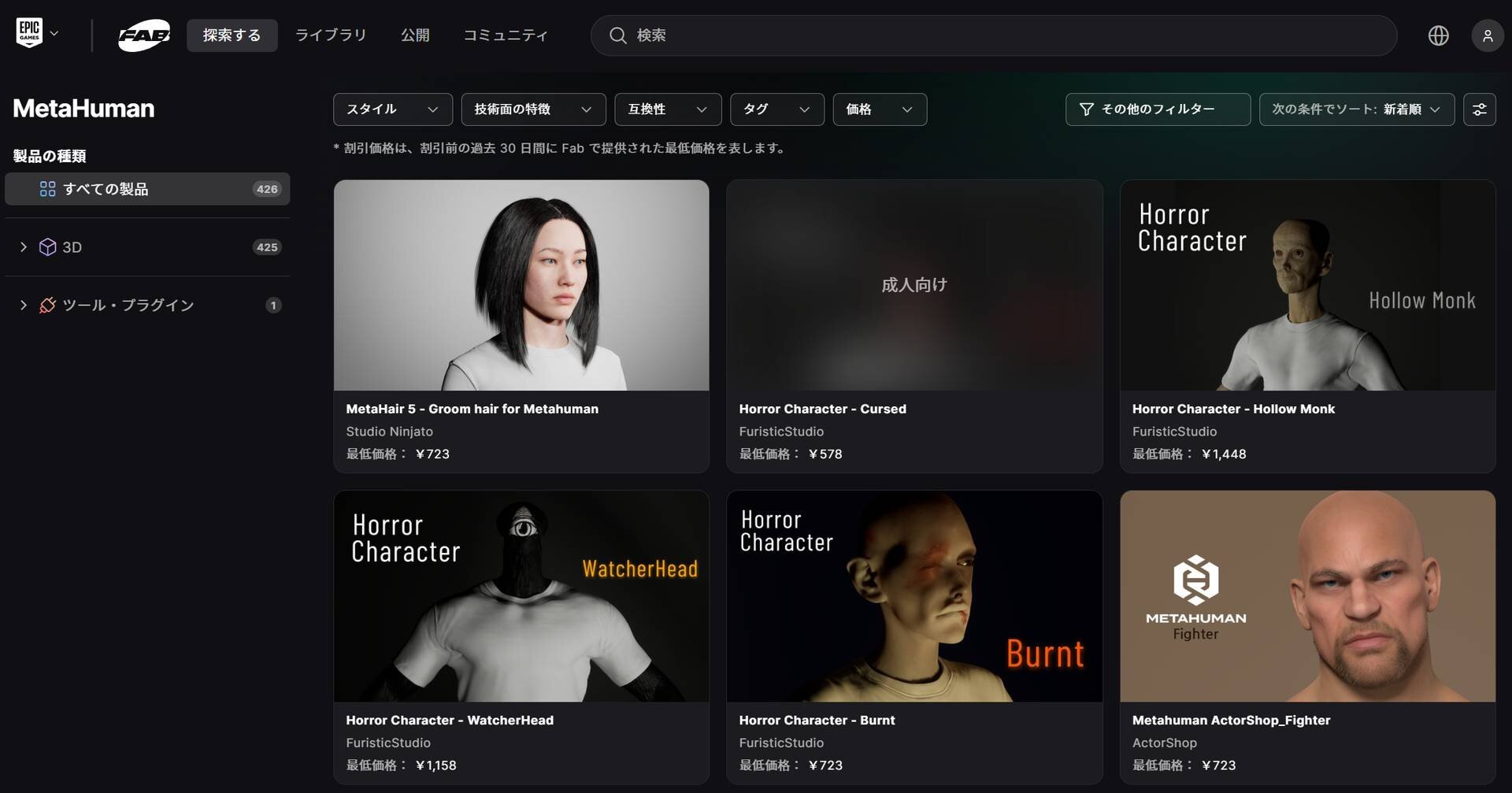Open FuristicStudio link under WatcherHead
Screen dimensions: 1512x793
click(388, 743)
